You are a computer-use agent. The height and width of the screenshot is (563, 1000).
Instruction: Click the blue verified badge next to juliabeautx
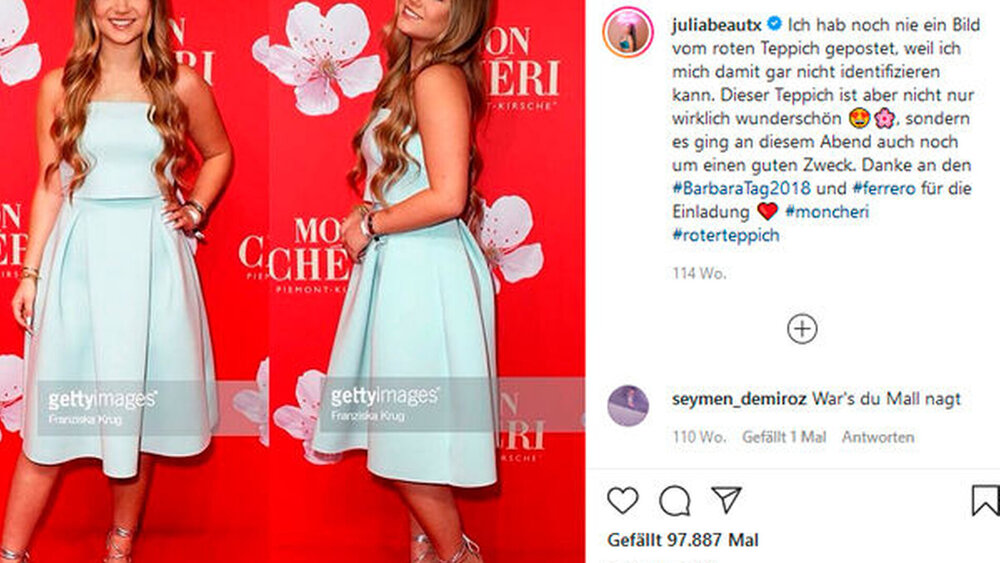[x=774, y=24]
